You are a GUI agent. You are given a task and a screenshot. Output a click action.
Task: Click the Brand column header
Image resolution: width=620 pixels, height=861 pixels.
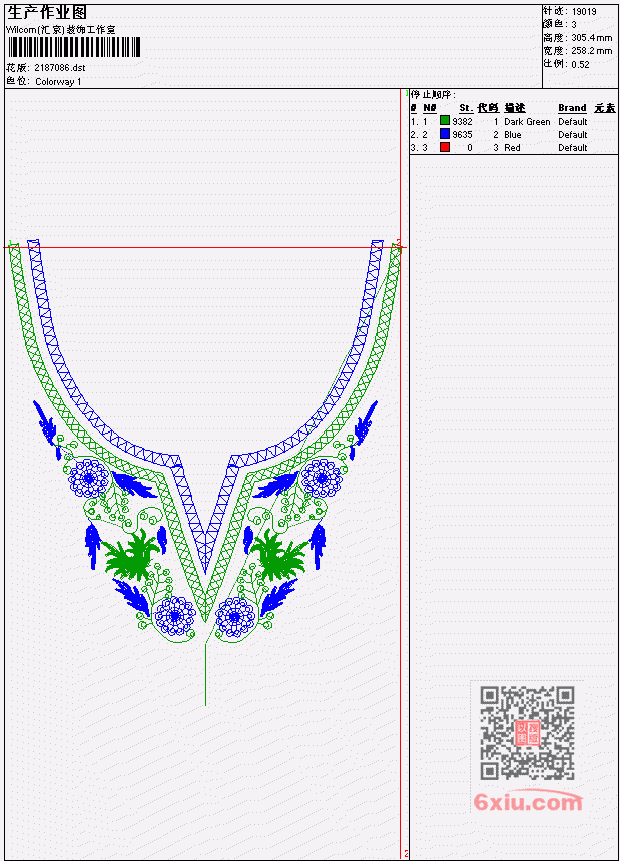coord(572,108)
